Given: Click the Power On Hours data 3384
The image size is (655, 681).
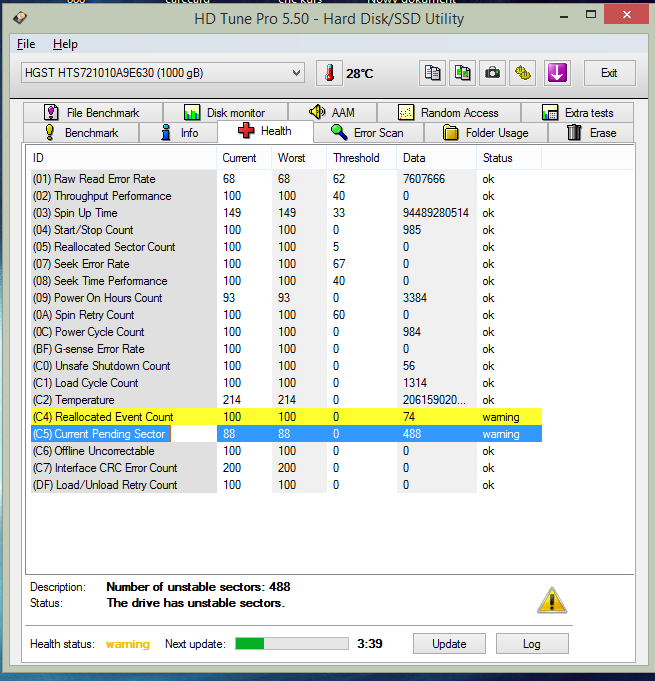Looking at the screenshot, I should point(415,298).
